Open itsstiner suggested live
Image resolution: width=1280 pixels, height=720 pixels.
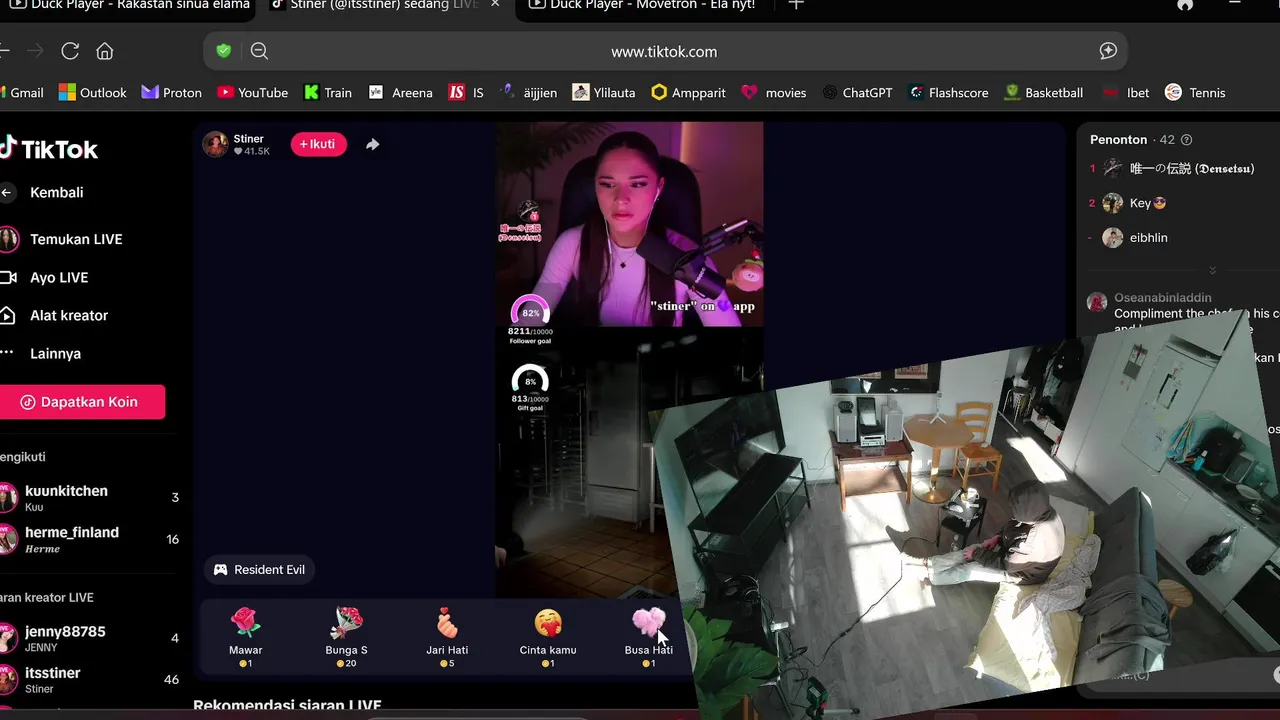[90, 680]
